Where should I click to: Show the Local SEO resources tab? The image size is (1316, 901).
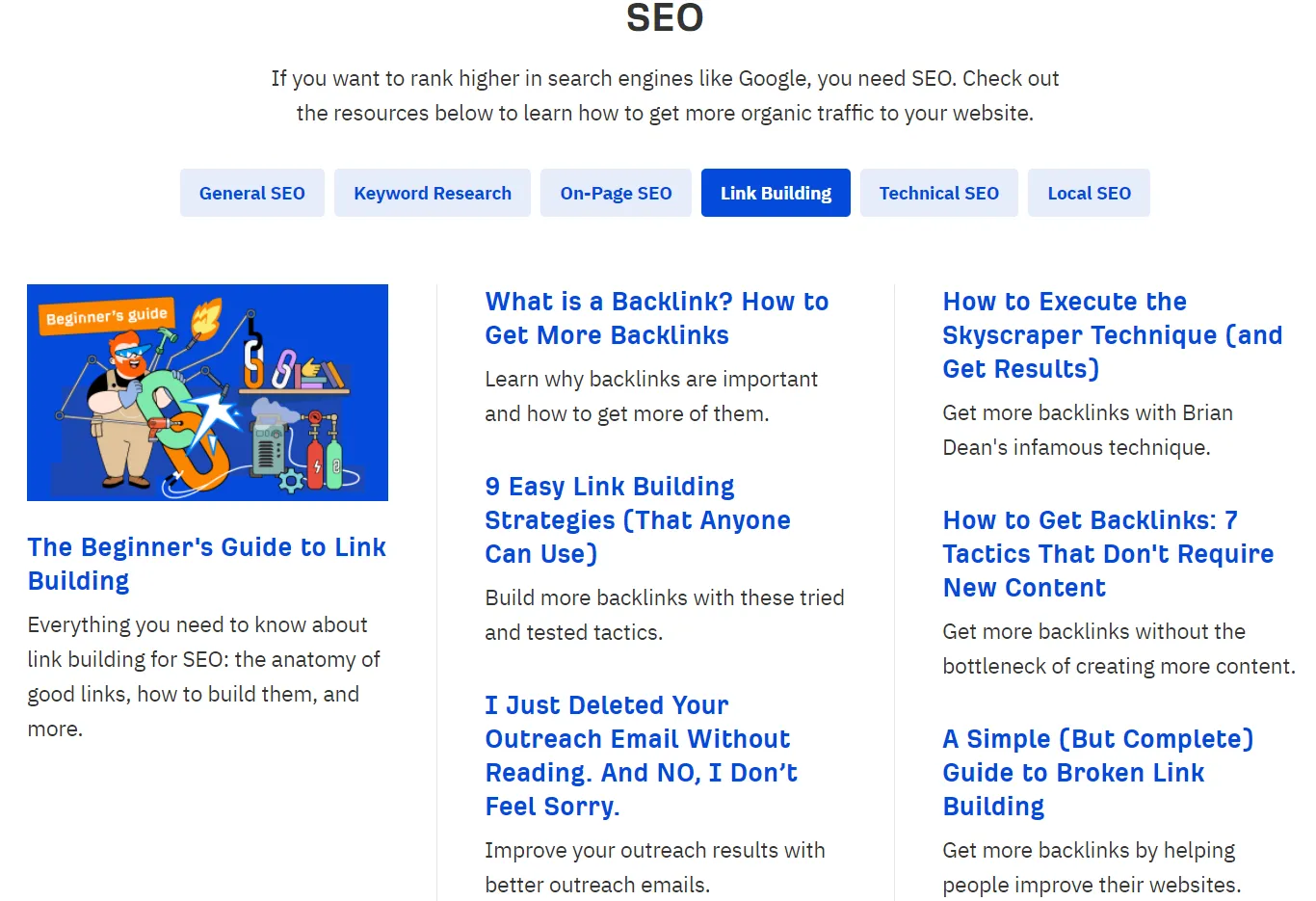1089,193
